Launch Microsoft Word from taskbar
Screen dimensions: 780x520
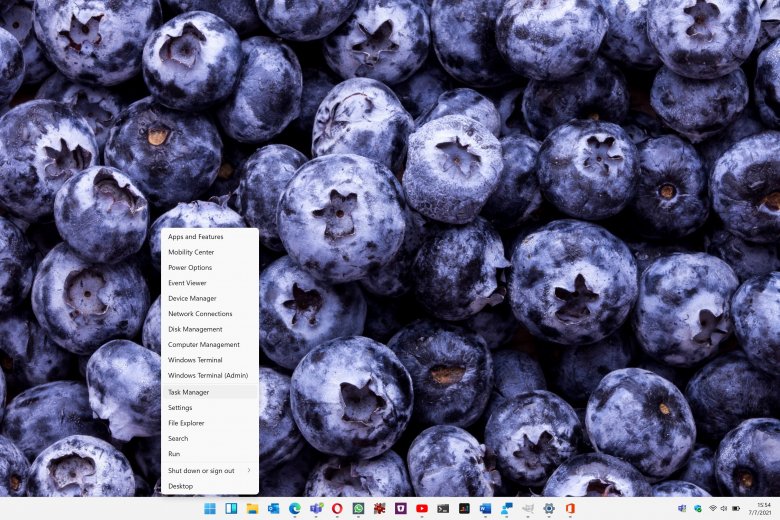(486, 509)
